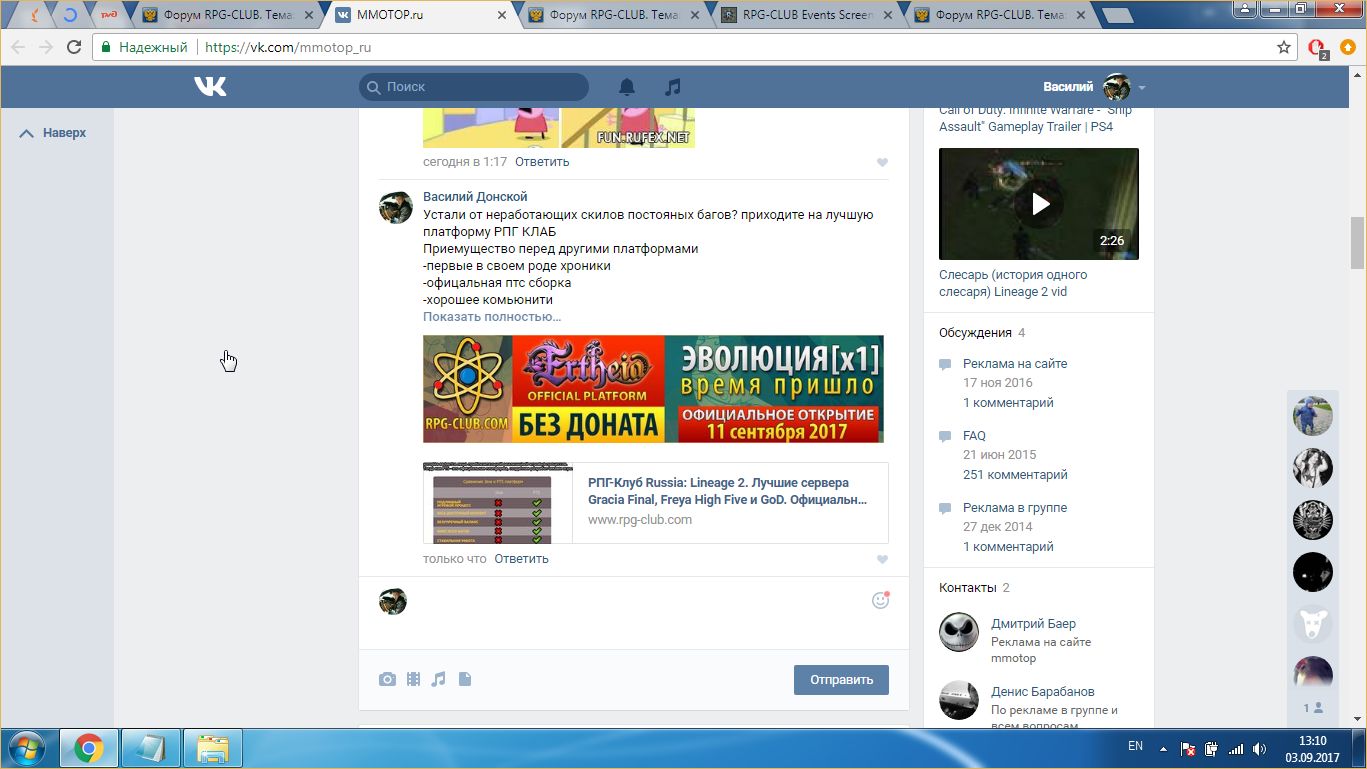Open the Контакты section header

tap(974, 587)
